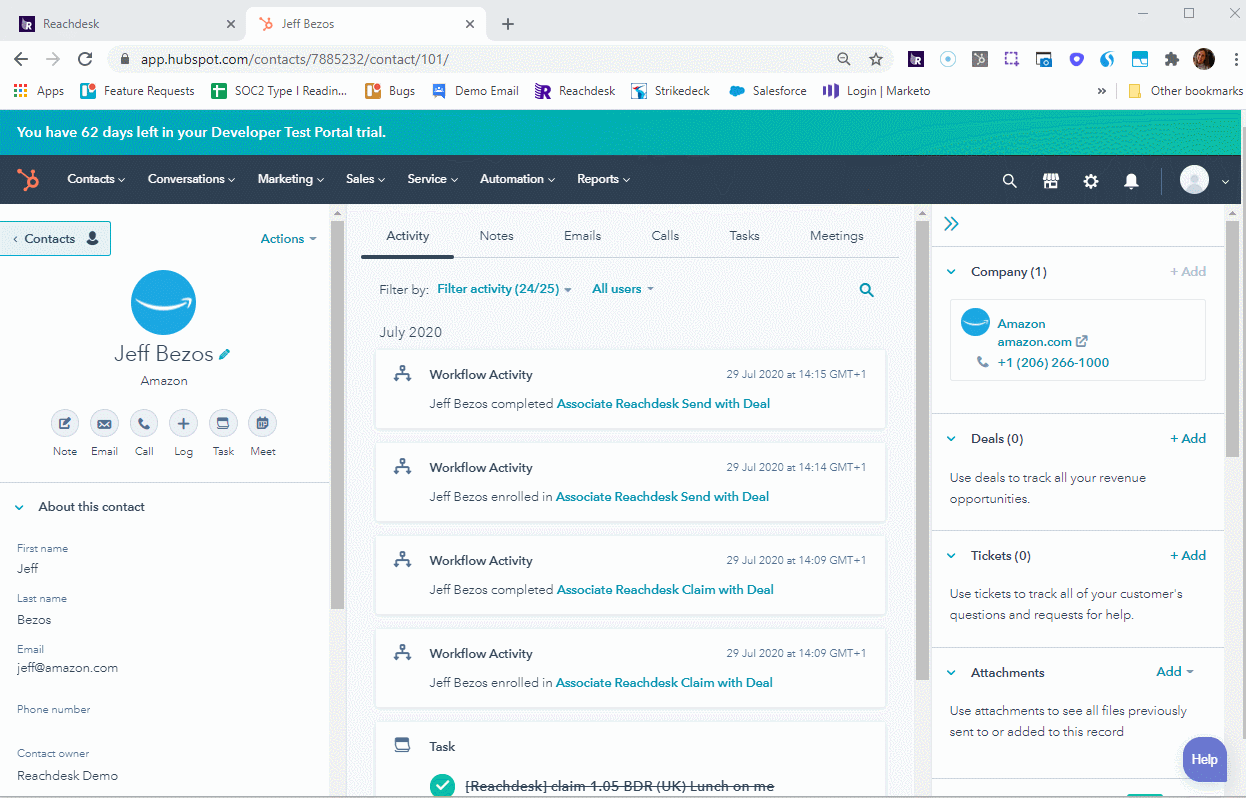This screenshot has width=1246, height=798.
Task: Switch to the Tasks tab
Action: (744, 236)
